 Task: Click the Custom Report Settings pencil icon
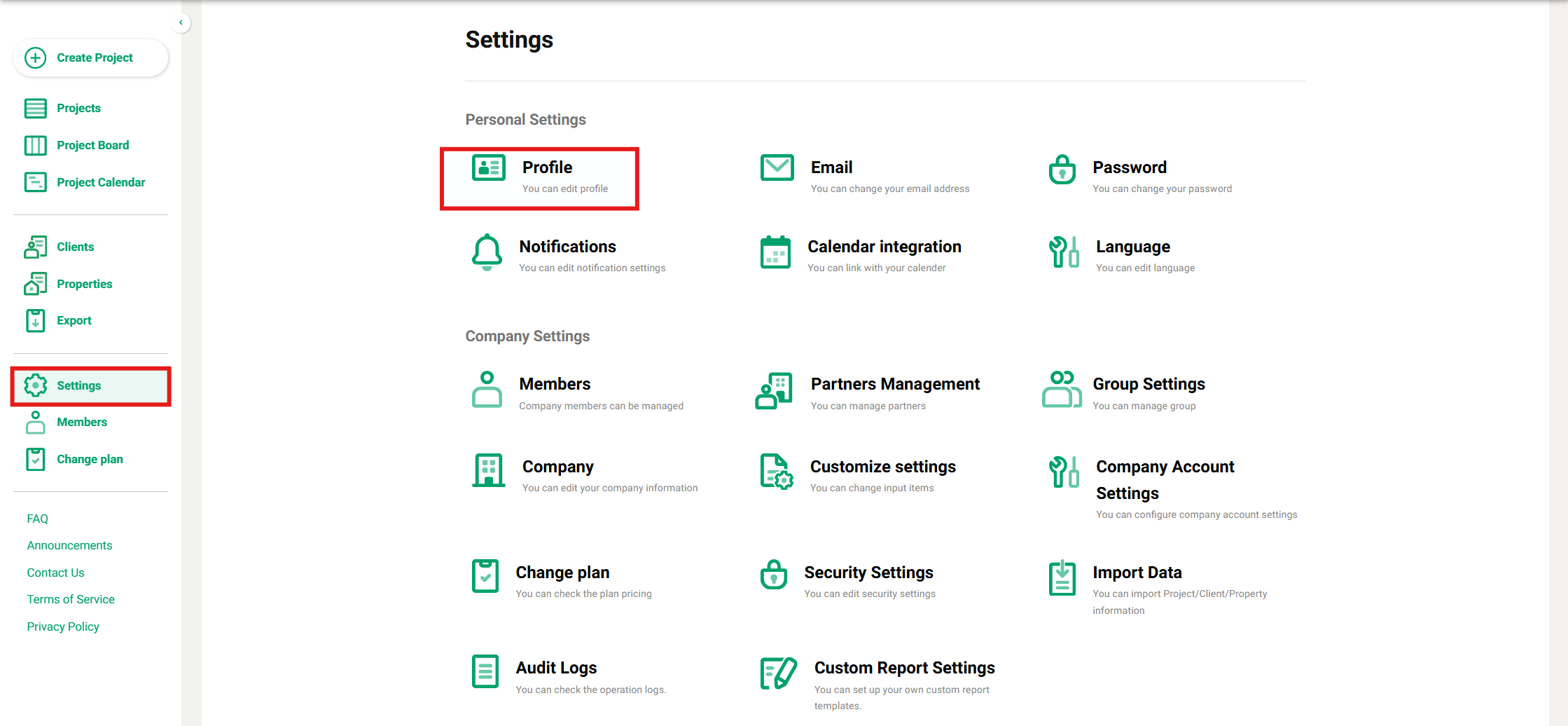tap(778, 673)
